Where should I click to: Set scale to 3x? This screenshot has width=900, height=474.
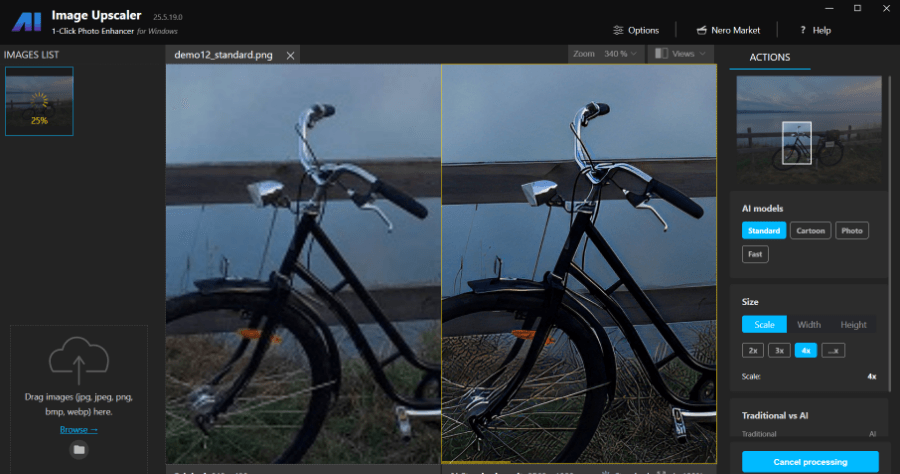[779, 351]
